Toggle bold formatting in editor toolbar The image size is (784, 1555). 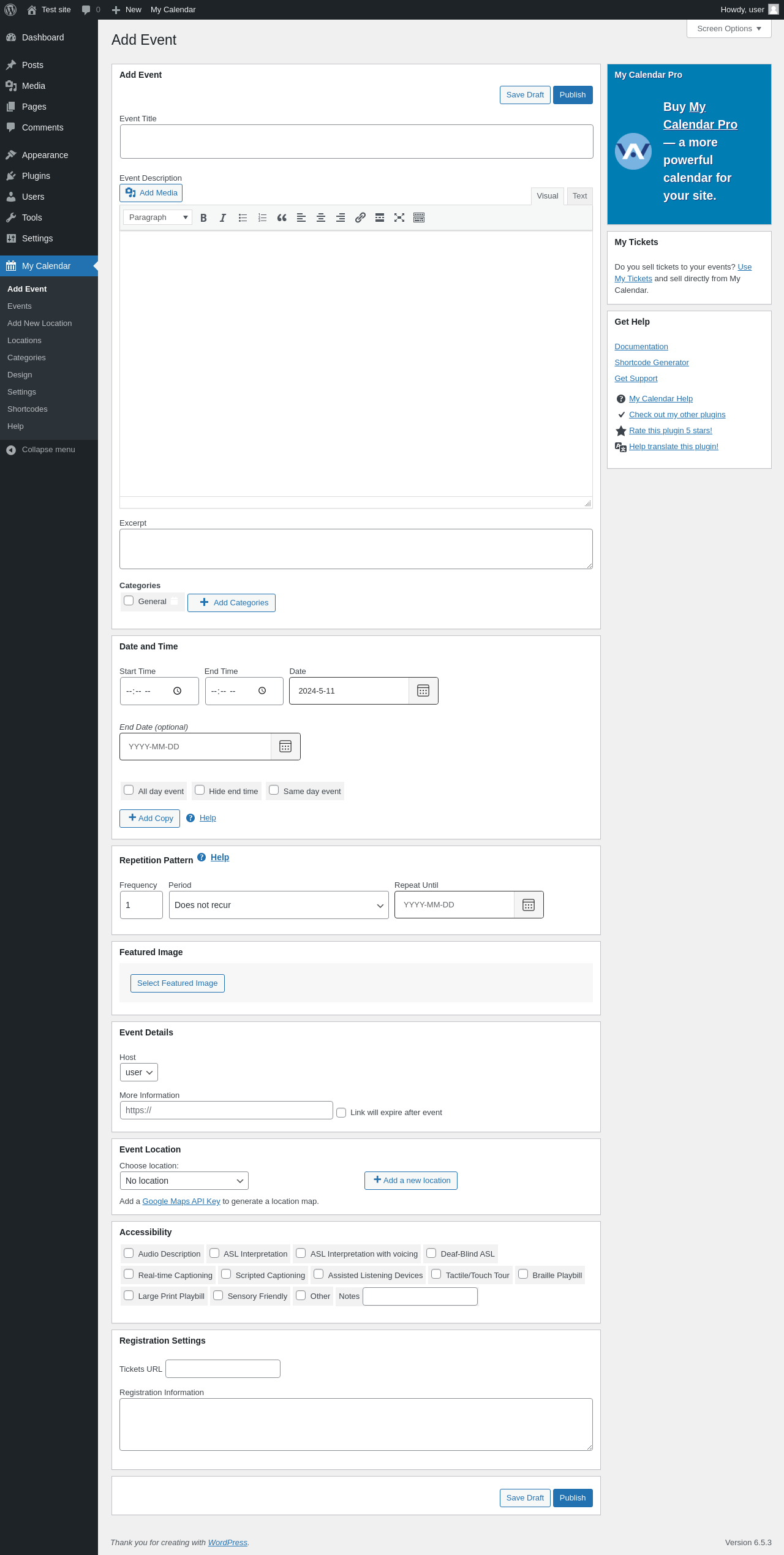click(x=203, y=218)
